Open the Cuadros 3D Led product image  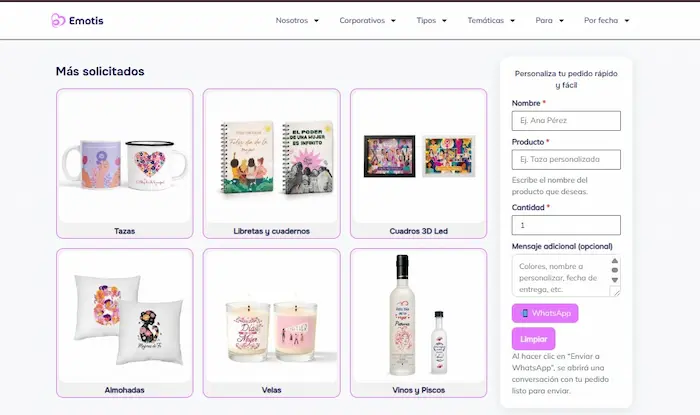(419, 156)
